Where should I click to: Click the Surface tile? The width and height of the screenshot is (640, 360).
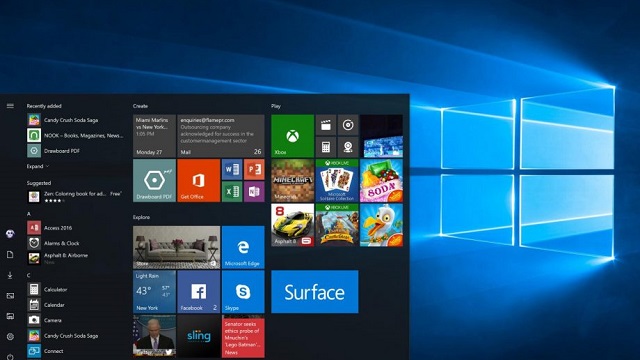(315, 292)
